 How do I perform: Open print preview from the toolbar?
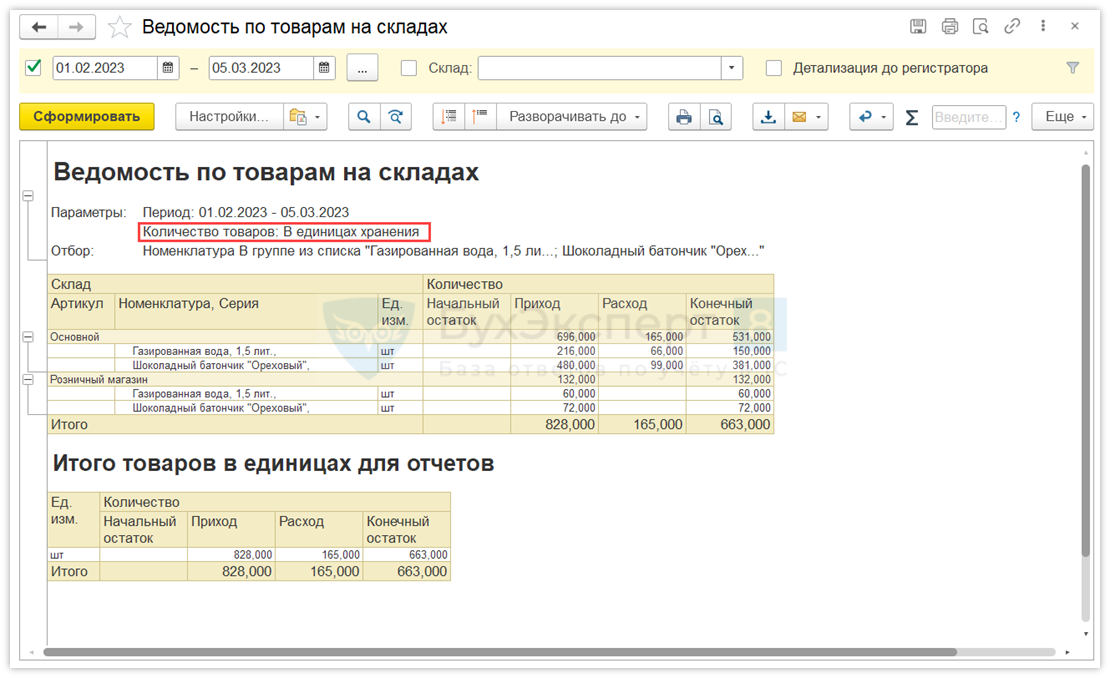pyautogui.click(x=716, y=117)
